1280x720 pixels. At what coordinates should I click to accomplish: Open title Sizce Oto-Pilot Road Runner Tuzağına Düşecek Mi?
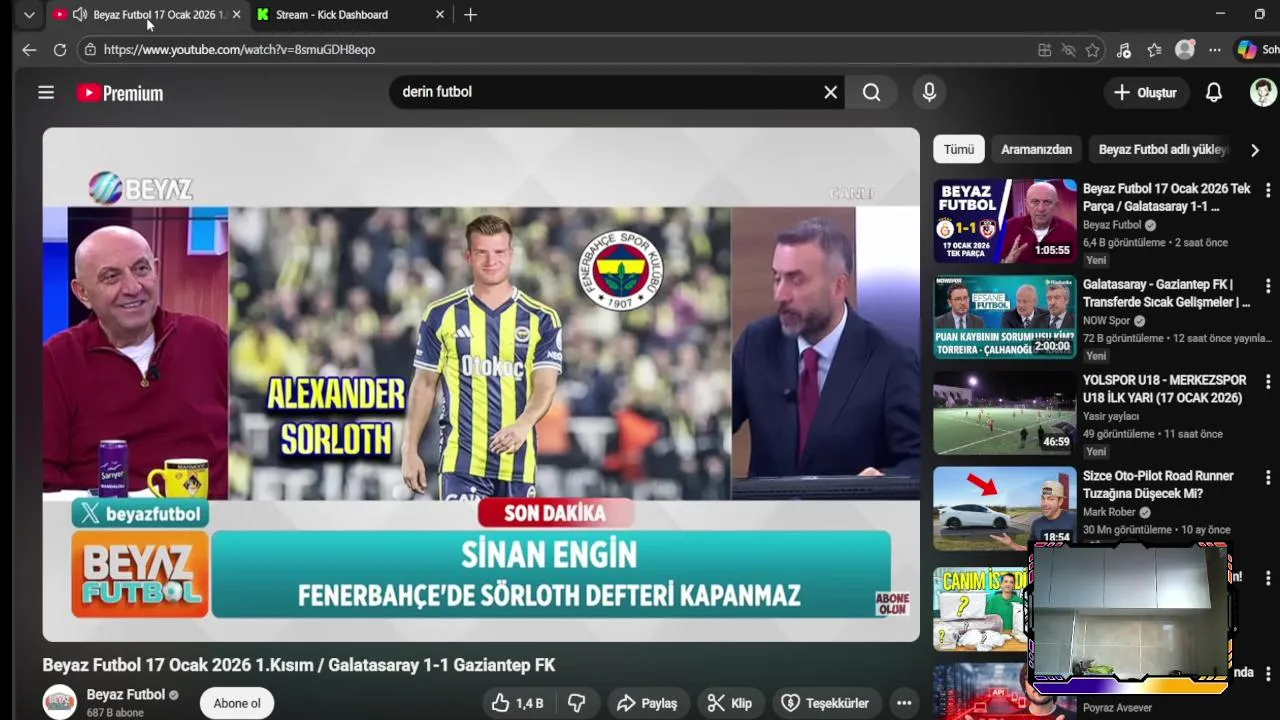(x=1158, y=485)
